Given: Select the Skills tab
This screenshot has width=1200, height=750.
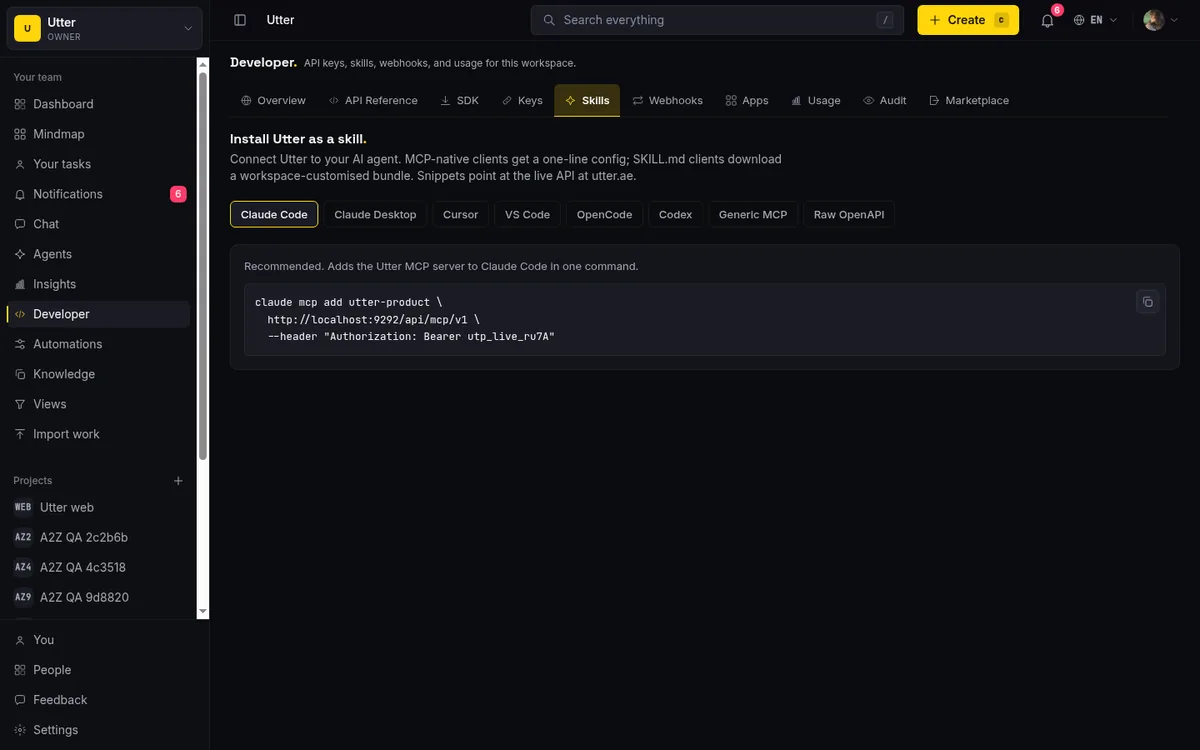Looking at the screenshot, I should click(x=587, y=100).
